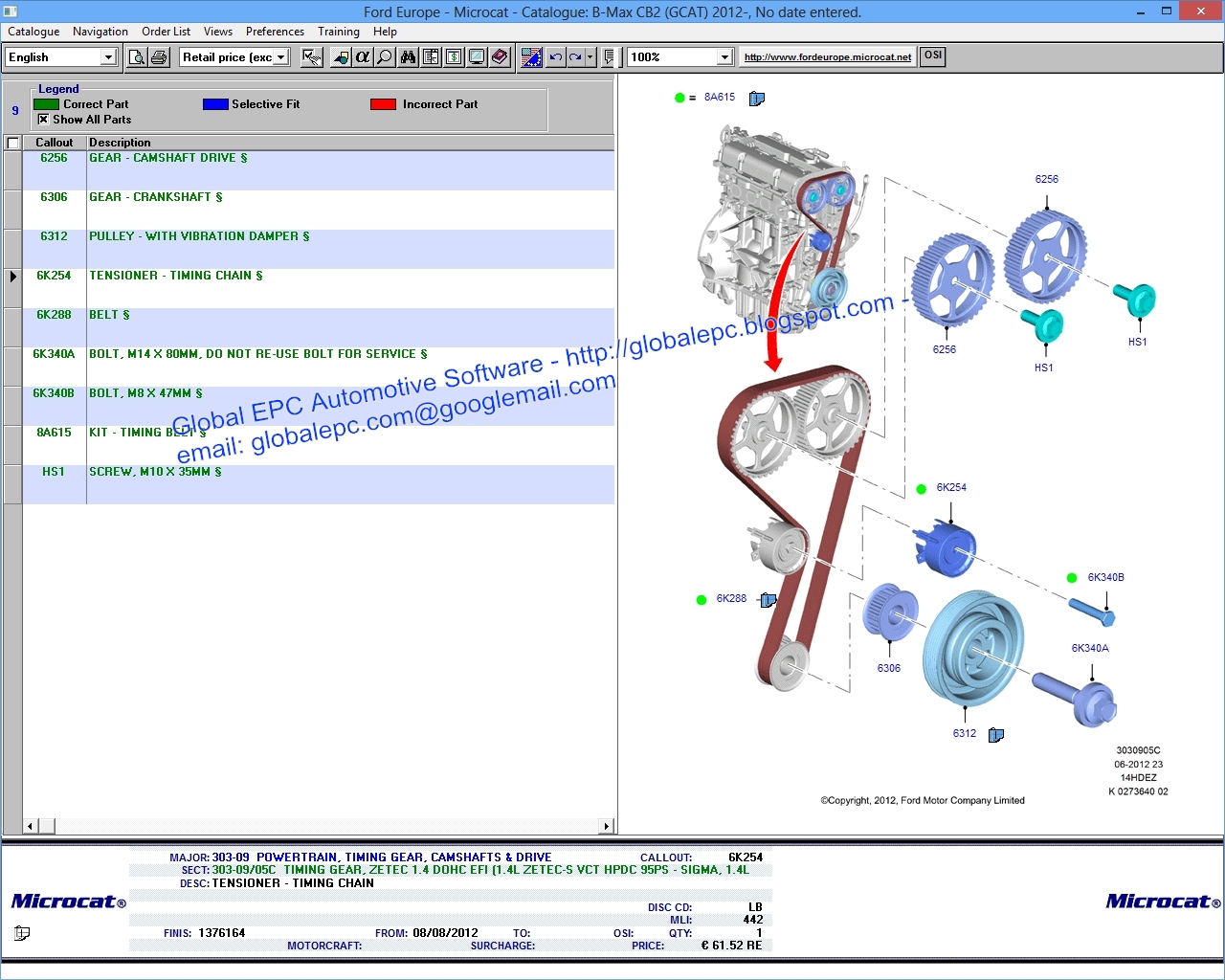1225x980 pixels.
Task: Click the green dot next to 6K288
Action: [702, 600]
